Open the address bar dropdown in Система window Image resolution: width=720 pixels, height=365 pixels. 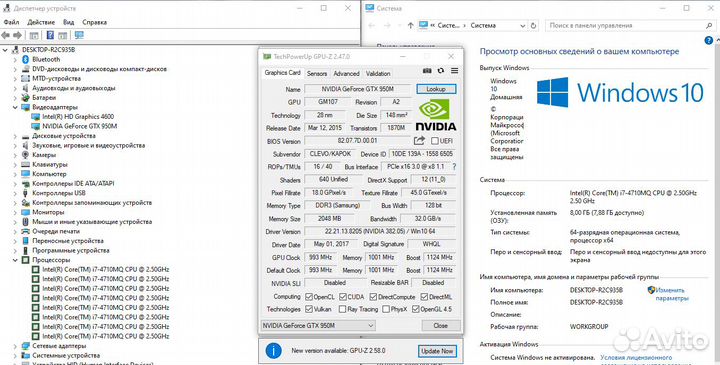[523, 26]
